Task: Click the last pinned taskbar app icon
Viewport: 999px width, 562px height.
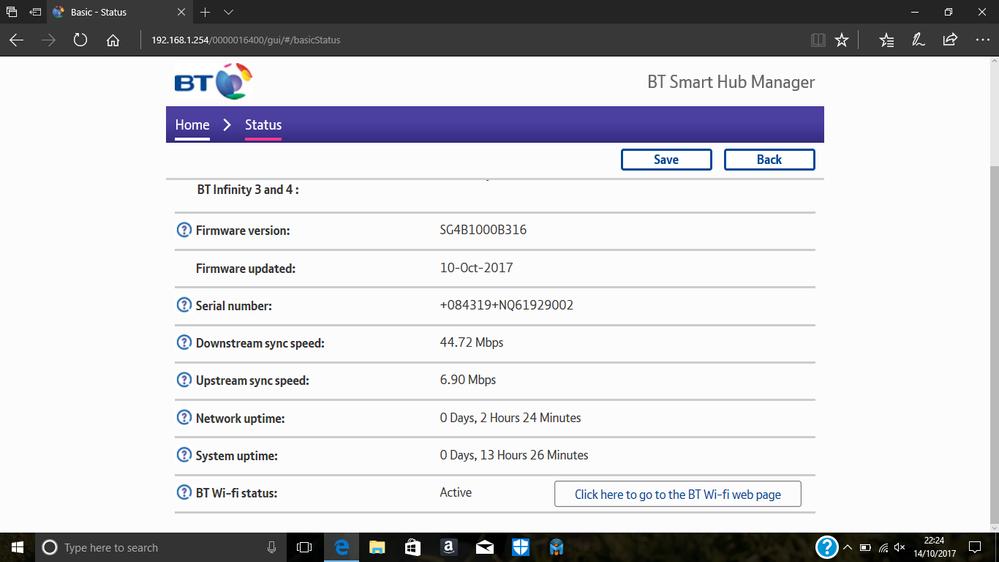Action: (x=556, y=547)
